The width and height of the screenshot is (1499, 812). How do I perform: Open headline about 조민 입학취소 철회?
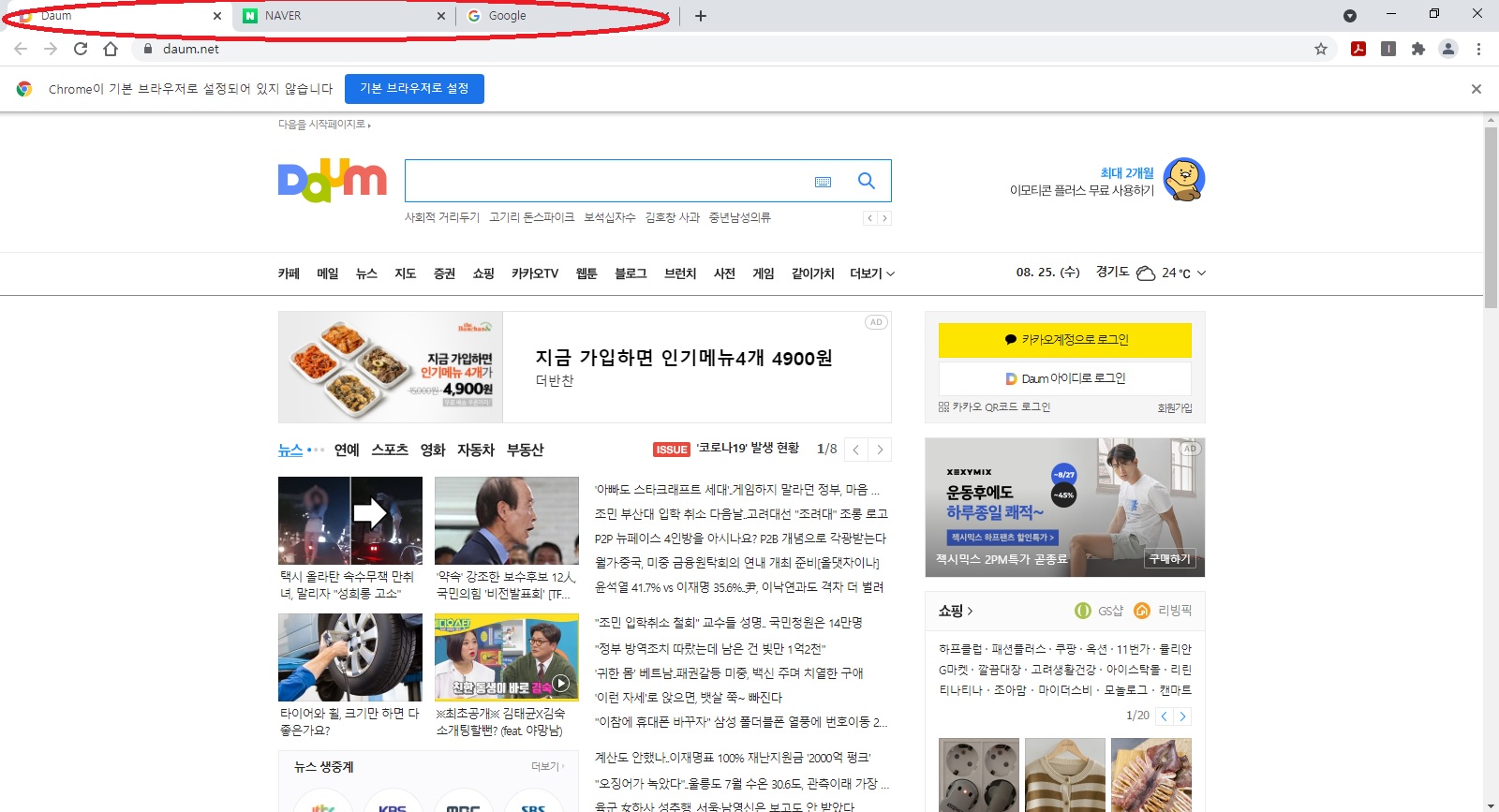click(728, 623)
